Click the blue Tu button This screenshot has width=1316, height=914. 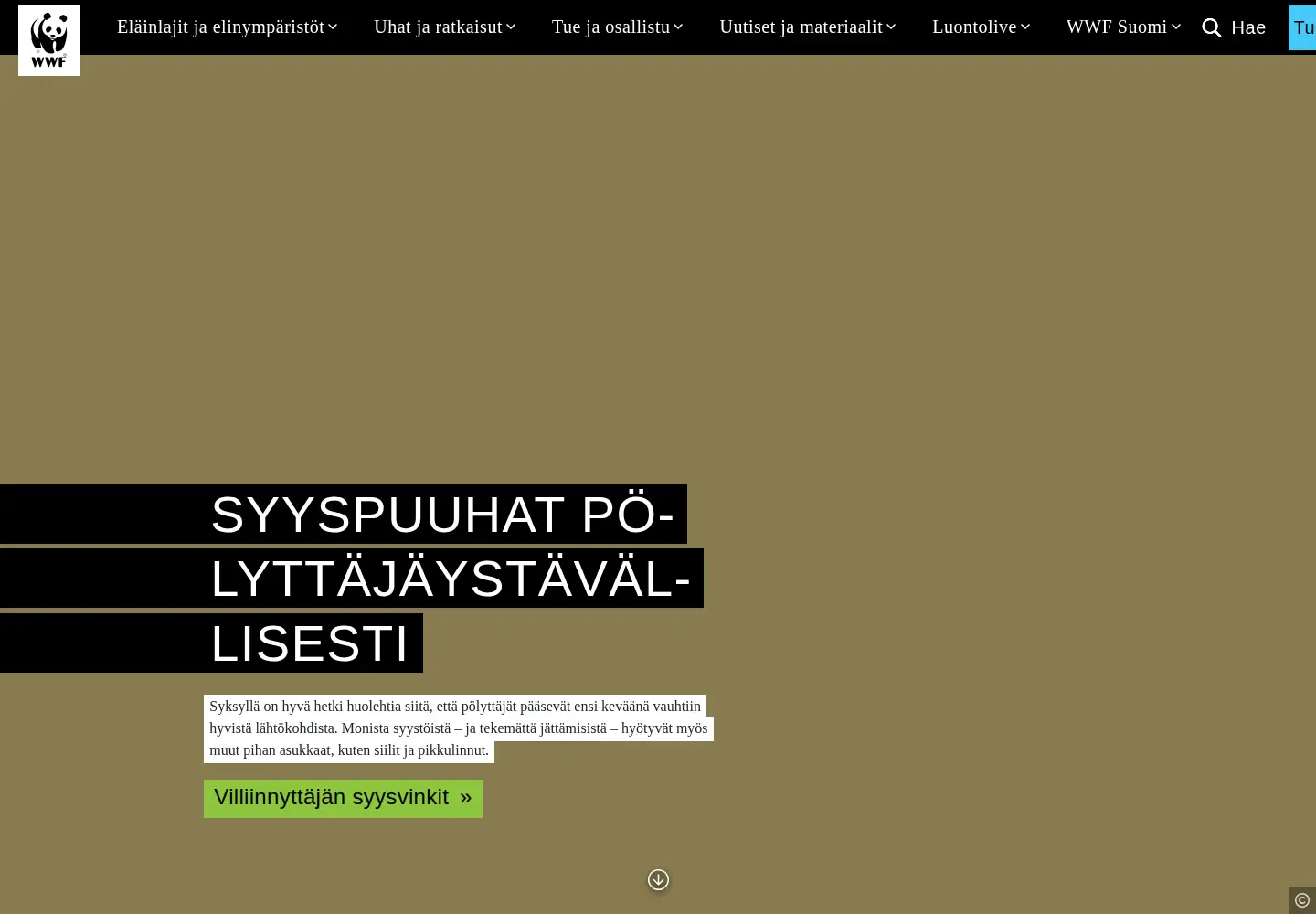(1302, 27)
